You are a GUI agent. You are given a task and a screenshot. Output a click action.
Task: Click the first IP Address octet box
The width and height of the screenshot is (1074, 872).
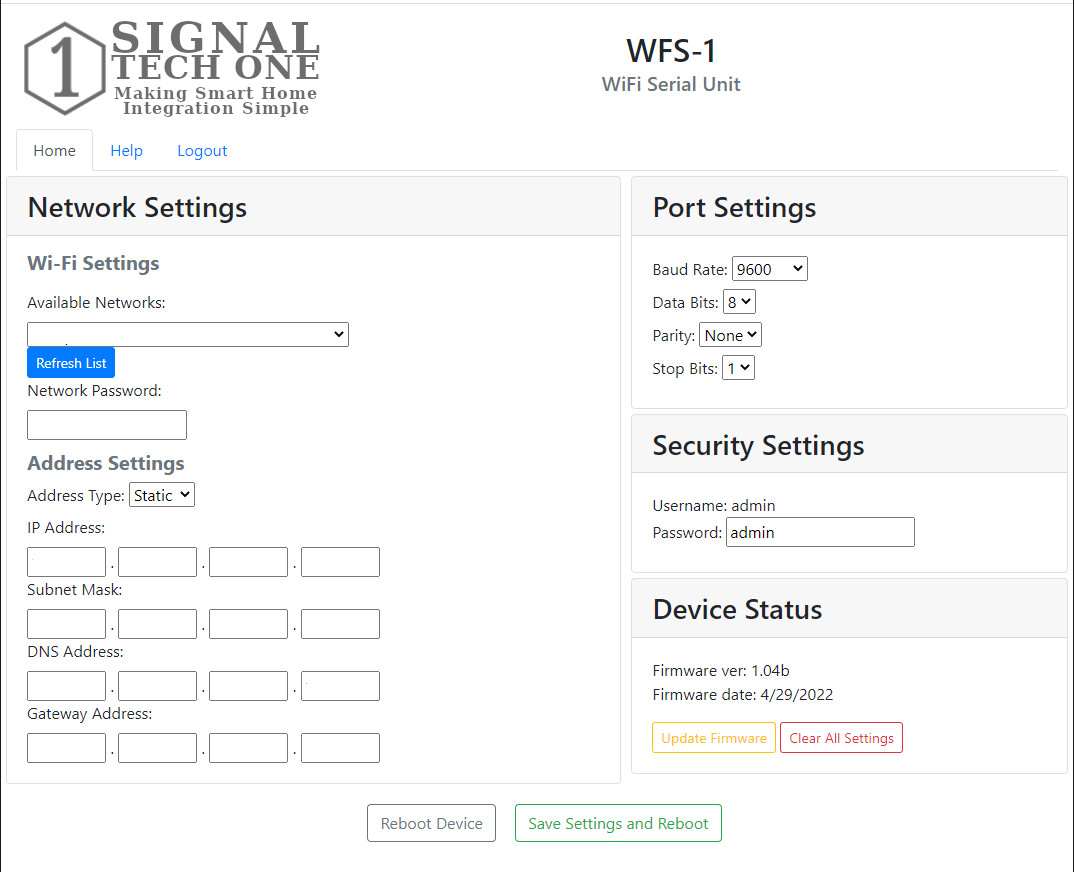coord(66,561)
